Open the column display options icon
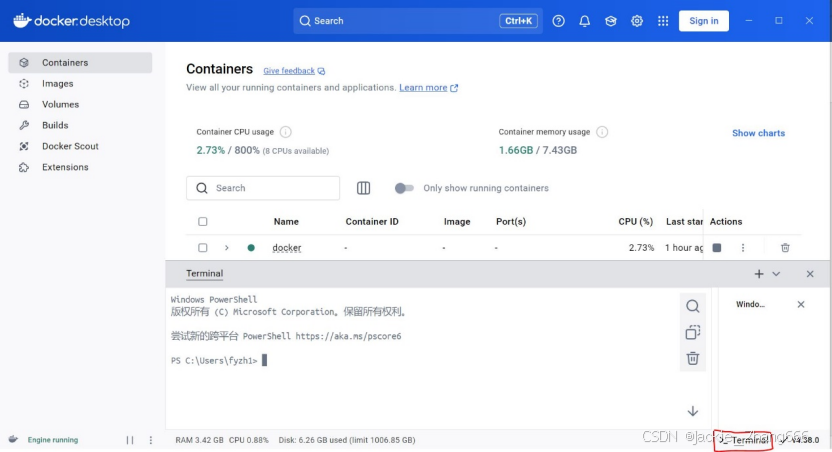 [363, 188]
